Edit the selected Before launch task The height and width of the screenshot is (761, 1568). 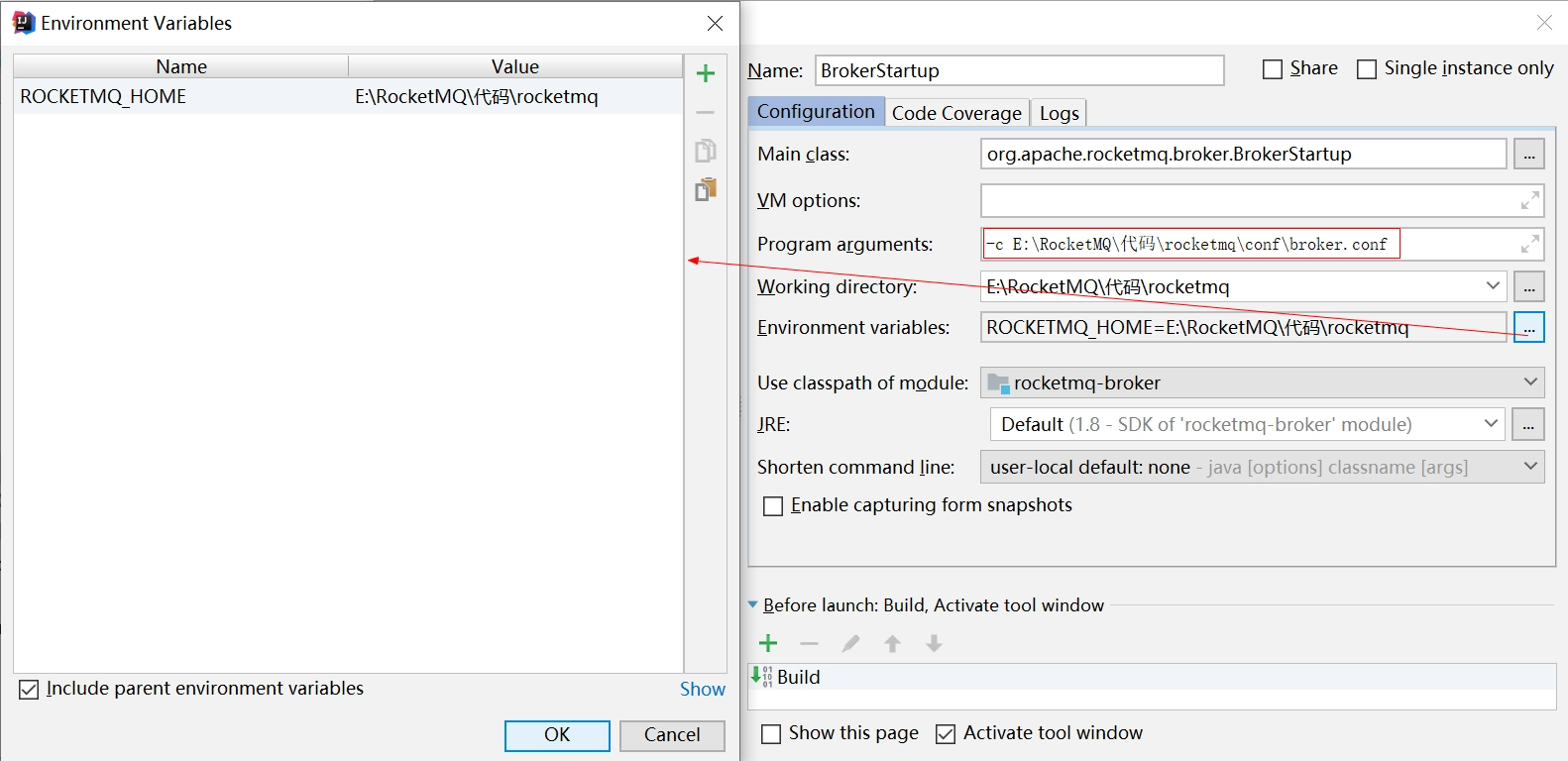point(850,644)
